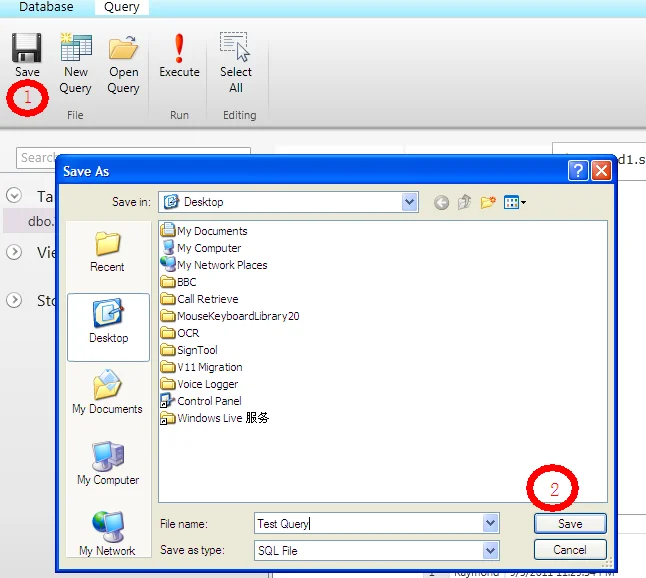Click the Help question mark button
This screenshot has height=578, width=646.
point(578,171)
